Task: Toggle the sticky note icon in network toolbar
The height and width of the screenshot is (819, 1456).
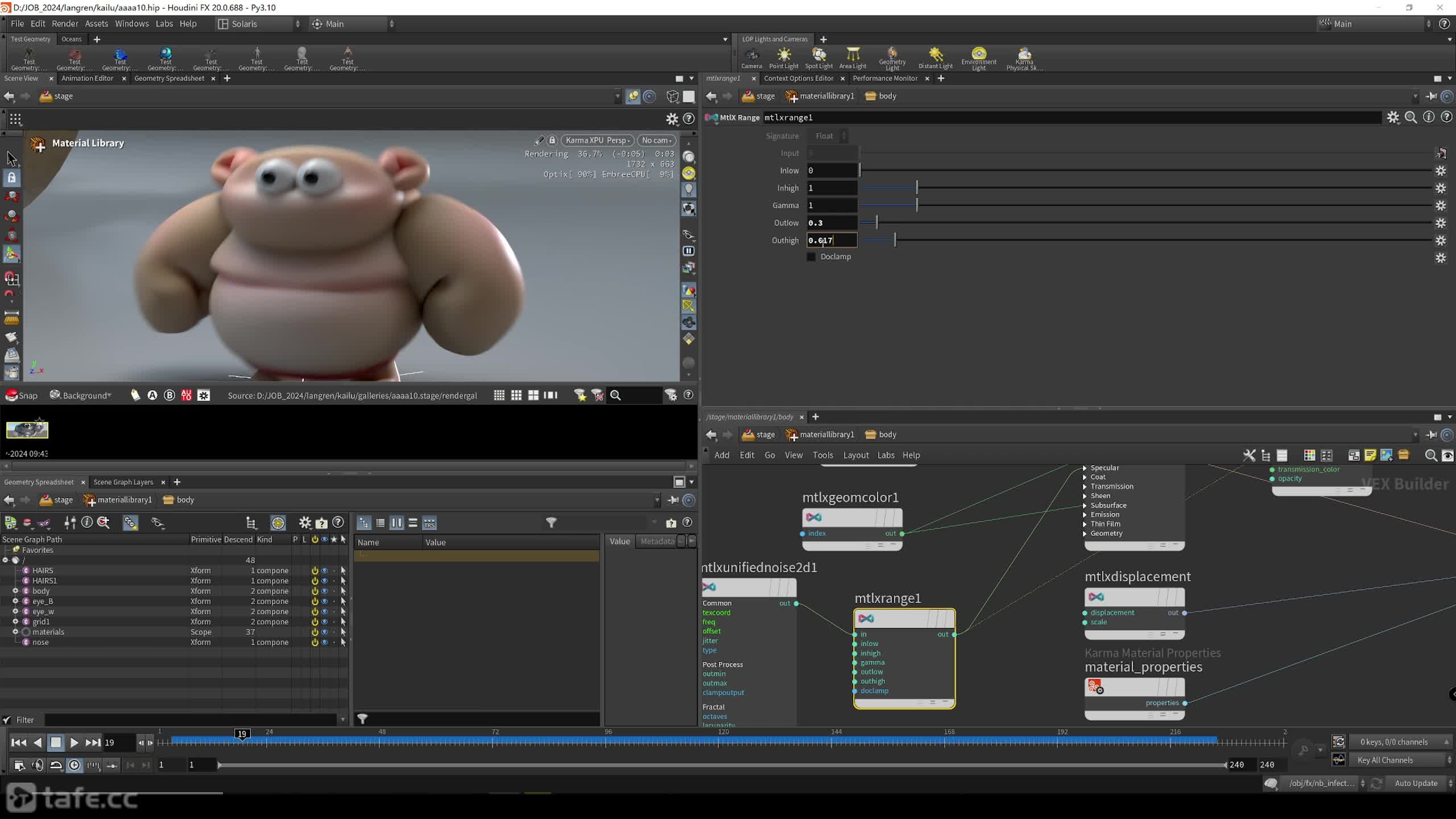Action: tap(1370, 455)
